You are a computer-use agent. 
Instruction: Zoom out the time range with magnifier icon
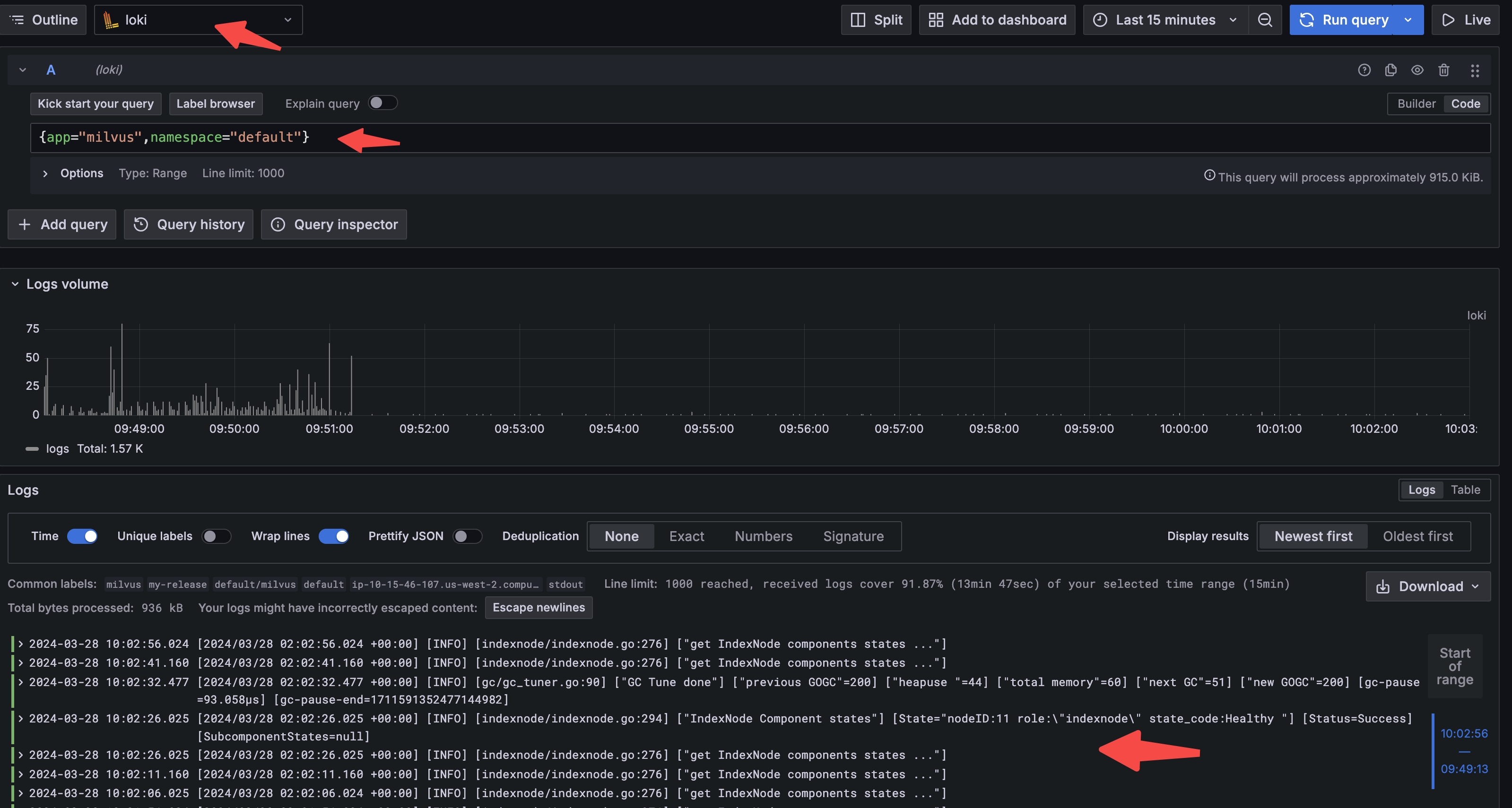click(1265, 19)
